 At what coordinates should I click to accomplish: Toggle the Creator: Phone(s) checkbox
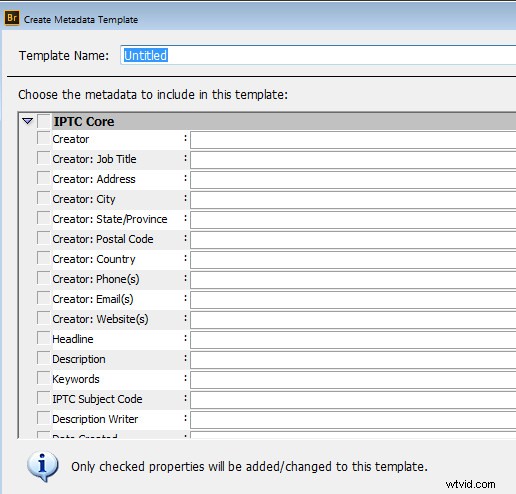coord(44,278)
